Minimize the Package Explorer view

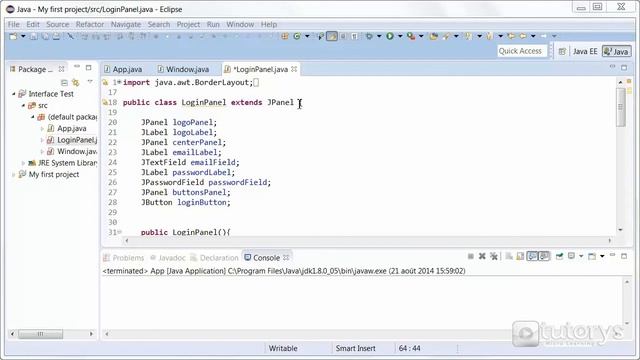click(x=77, y=67)
